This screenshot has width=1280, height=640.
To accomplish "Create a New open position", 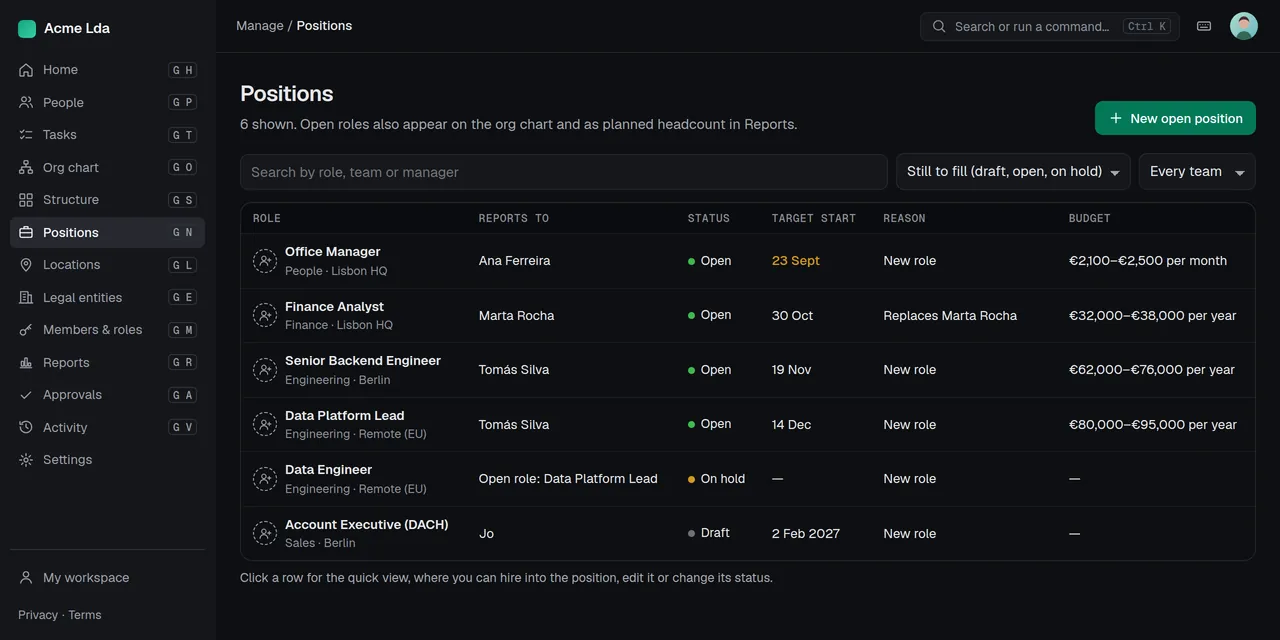I will click(x=1175, y=118).
